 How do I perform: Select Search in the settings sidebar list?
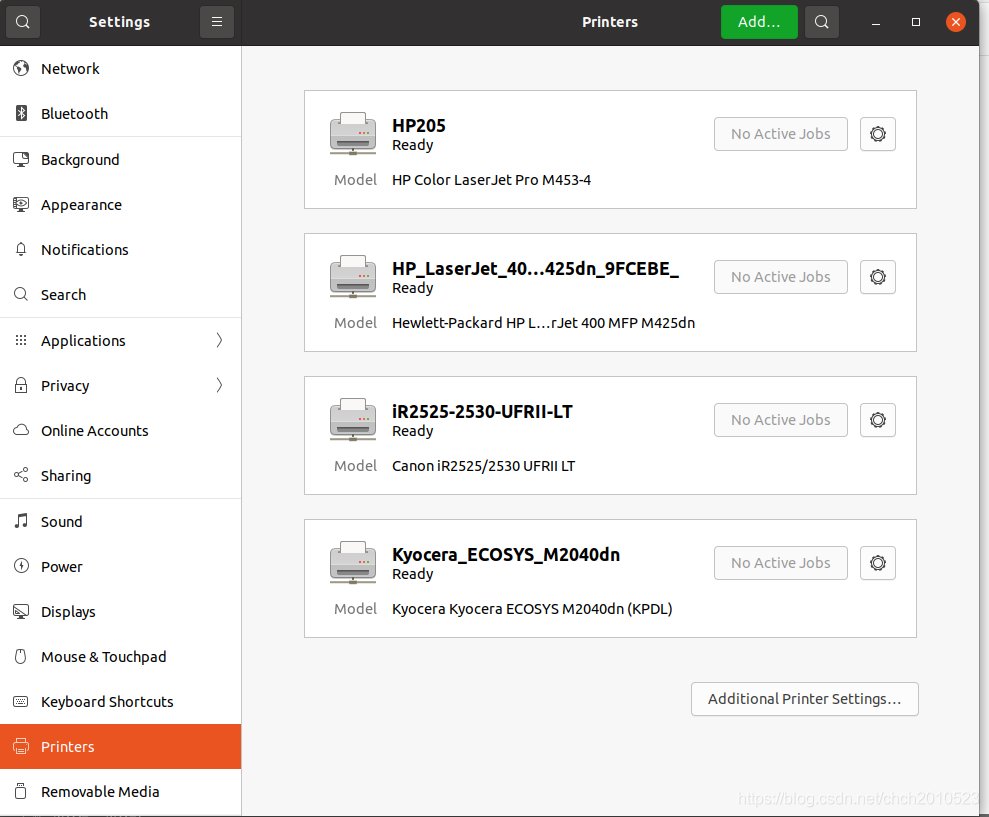120,295
